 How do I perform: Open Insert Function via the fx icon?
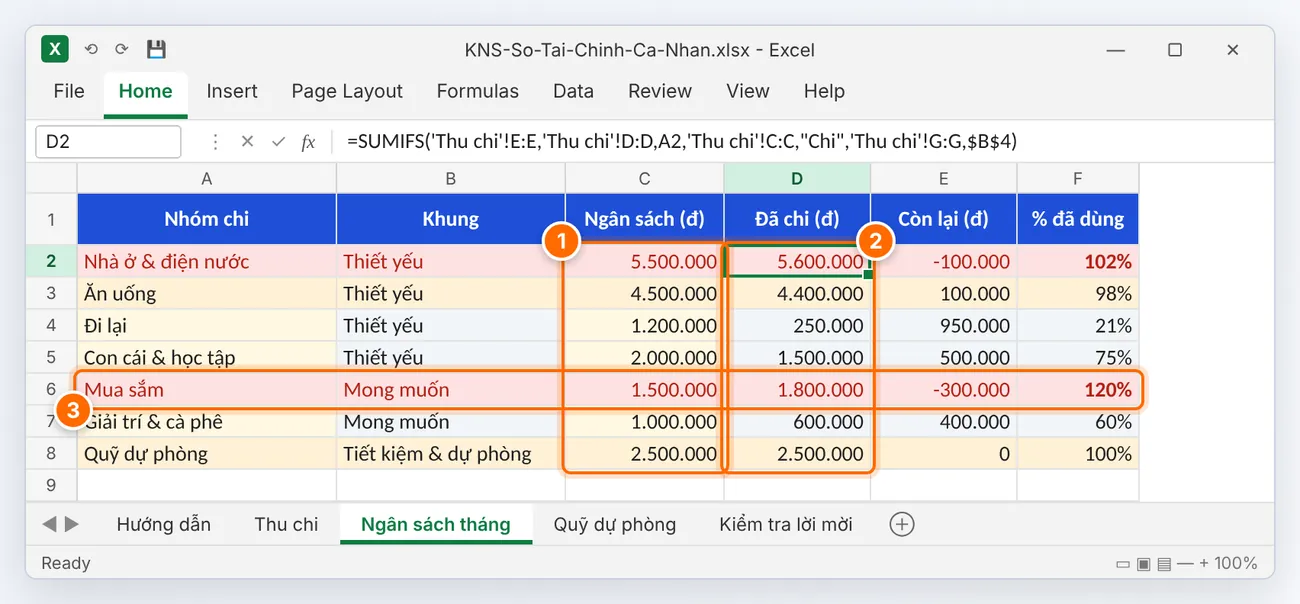(308, 142)
